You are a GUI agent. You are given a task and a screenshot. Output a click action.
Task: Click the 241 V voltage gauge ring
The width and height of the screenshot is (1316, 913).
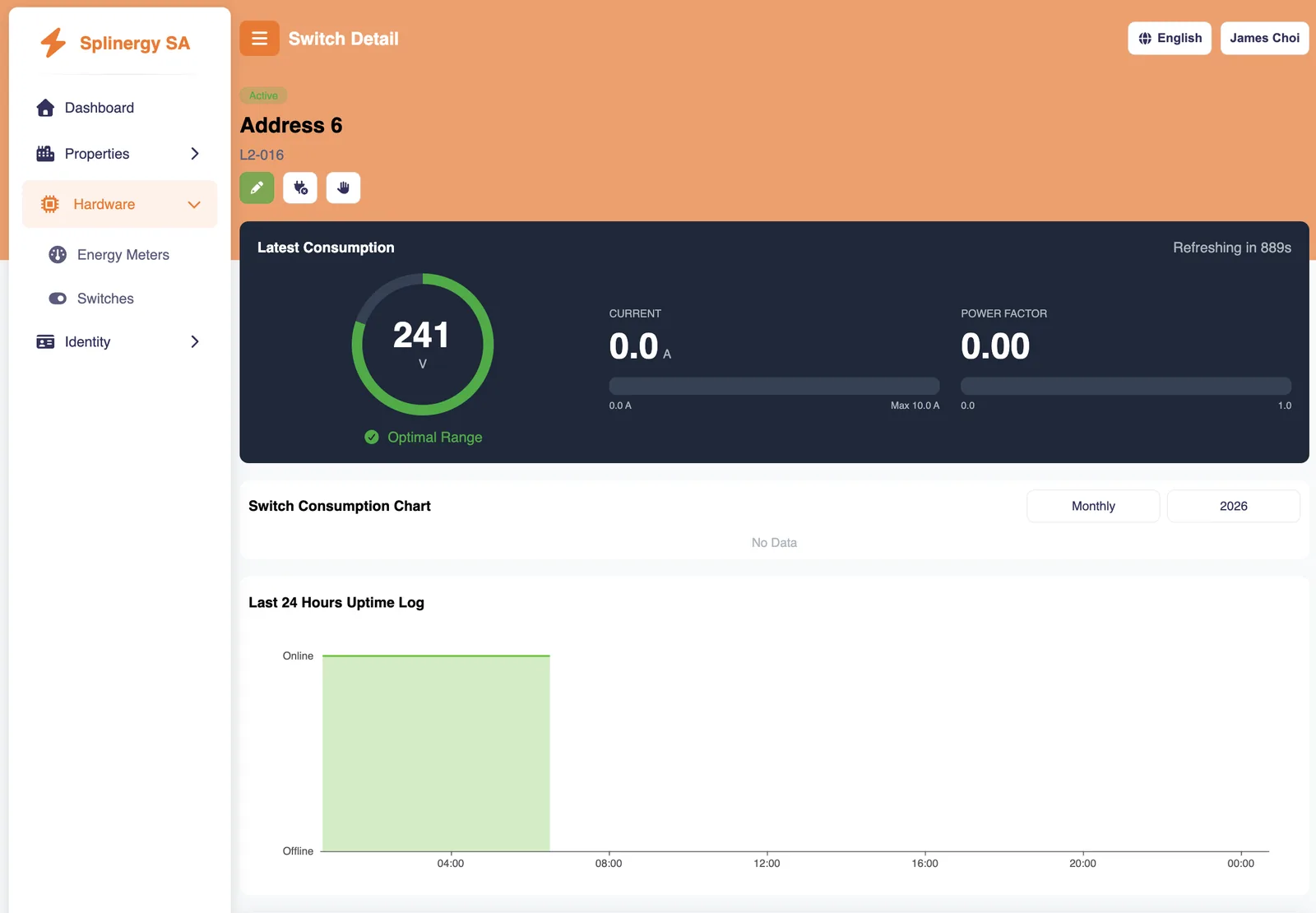pyautogui.click(x=423, y=344)
